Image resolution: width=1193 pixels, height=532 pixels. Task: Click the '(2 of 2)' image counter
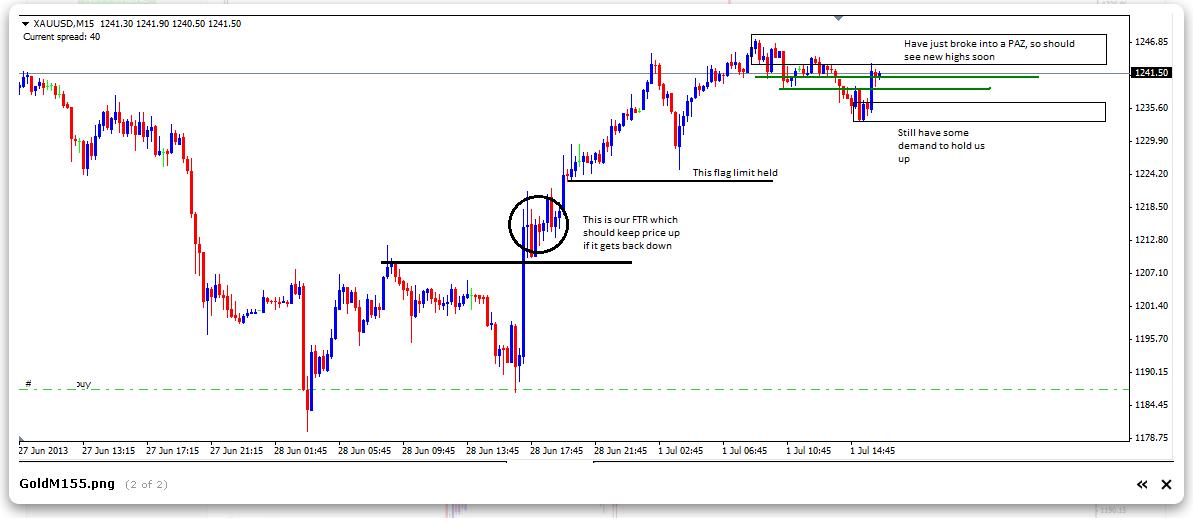pyautogui.click(x=146, y=485)
